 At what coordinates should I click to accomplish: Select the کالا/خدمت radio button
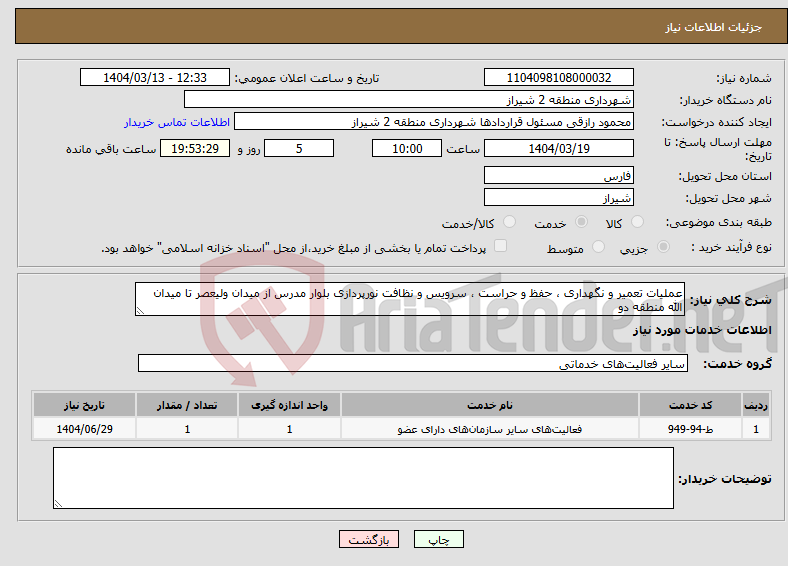[509, 222]
